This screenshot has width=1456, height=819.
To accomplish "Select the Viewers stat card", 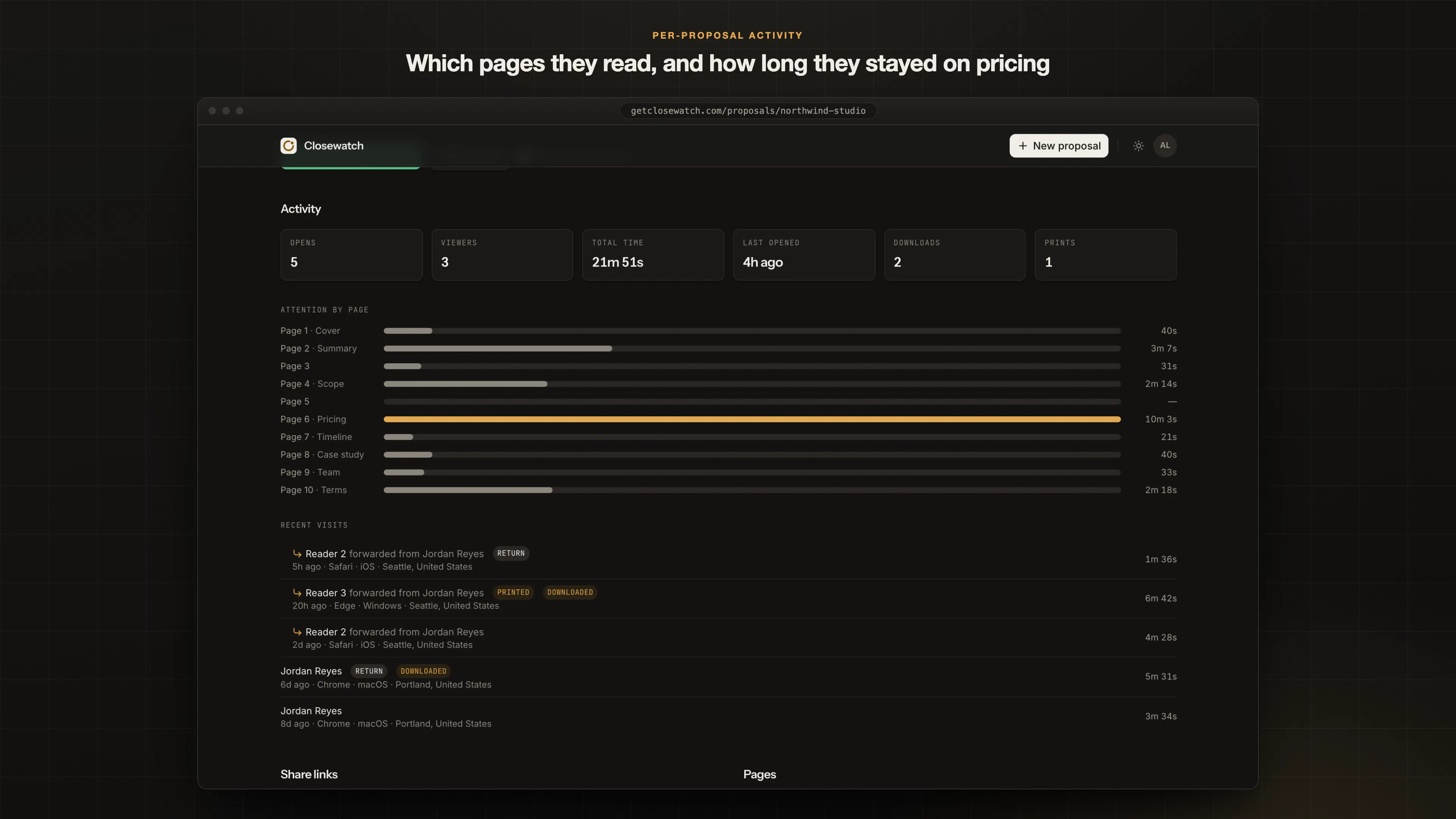I will coord(502,255).
